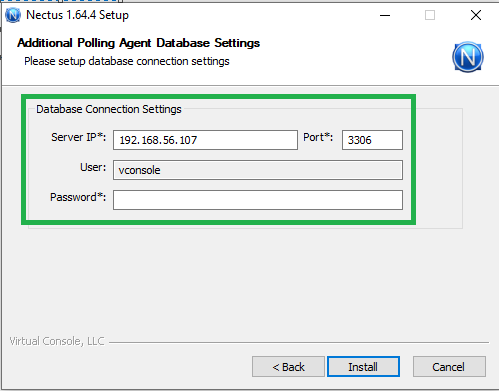Click the Additional Polling Agent Database Settings heading
This screenshot has width=499, height=391.
pyautogui.click(x=138, y=43)
